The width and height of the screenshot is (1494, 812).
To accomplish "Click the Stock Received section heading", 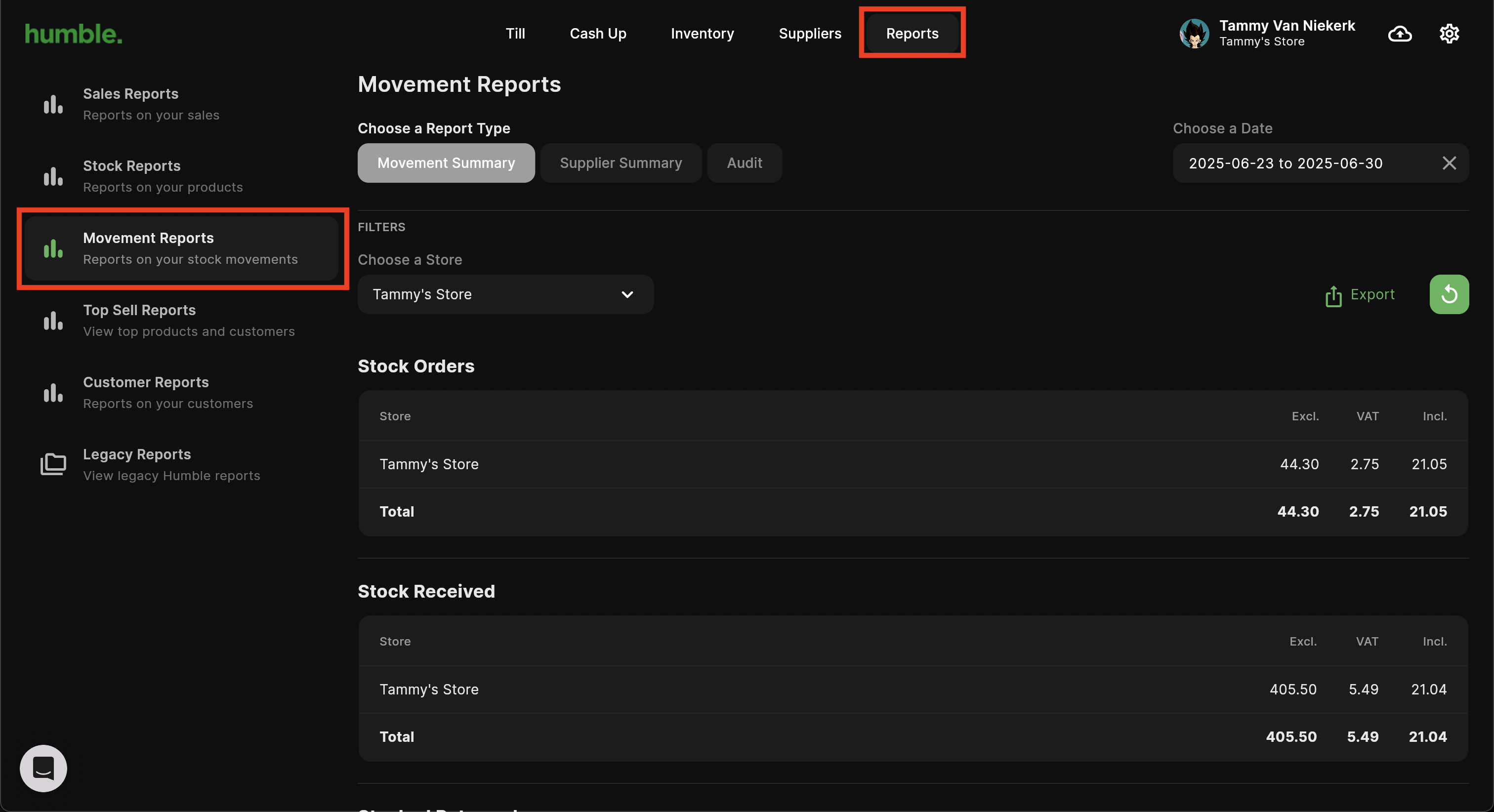I will pyautogui.click(x=426, y=591).
